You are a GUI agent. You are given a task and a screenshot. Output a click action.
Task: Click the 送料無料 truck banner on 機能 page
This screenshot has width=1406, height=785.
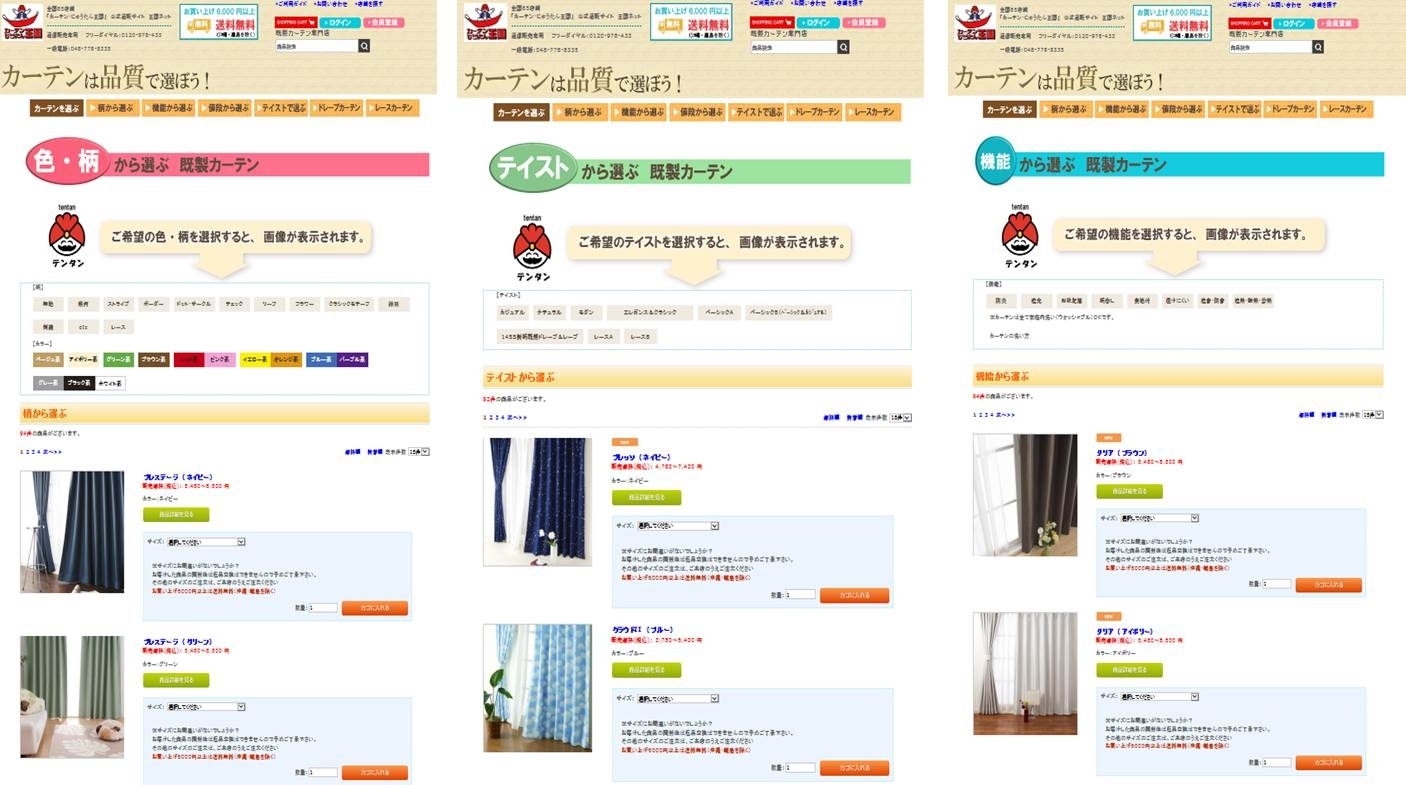click(1172, 22)
